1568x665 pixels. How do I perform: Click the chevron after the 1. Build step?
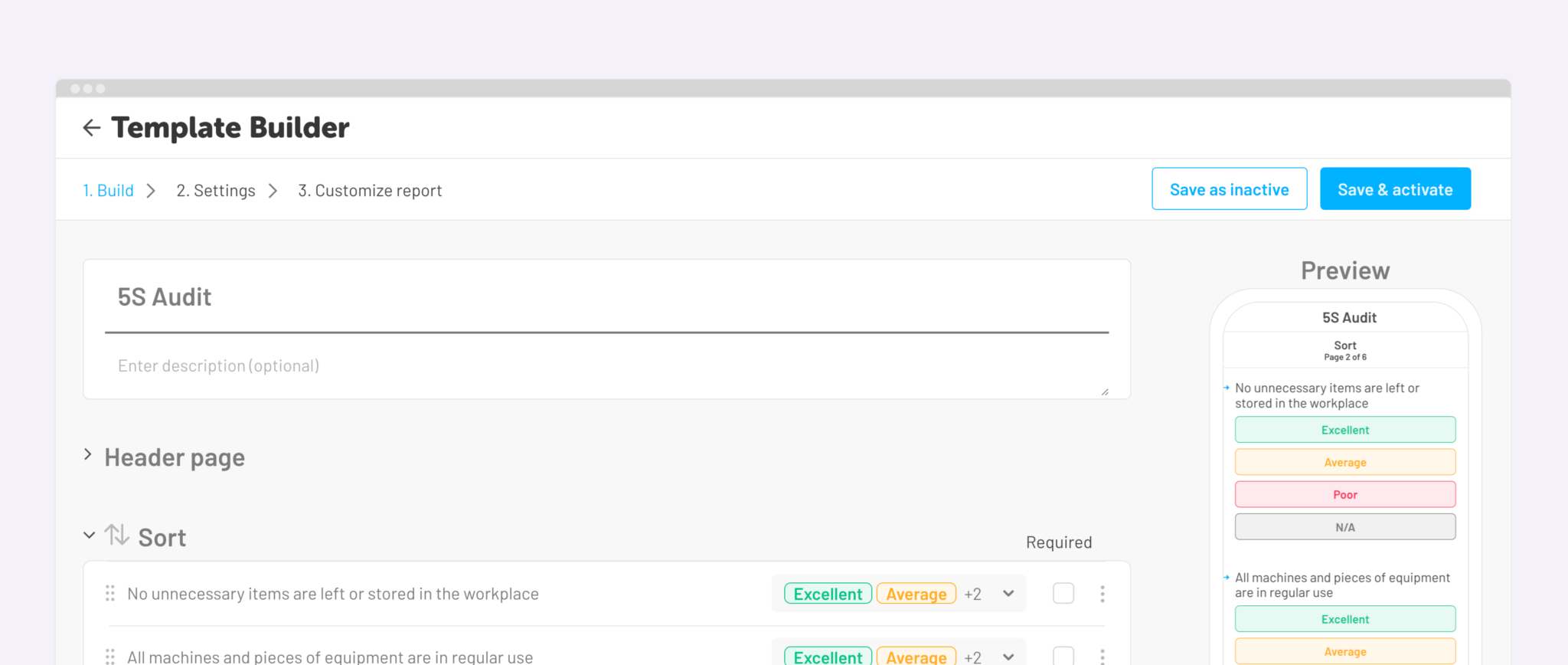151,191
